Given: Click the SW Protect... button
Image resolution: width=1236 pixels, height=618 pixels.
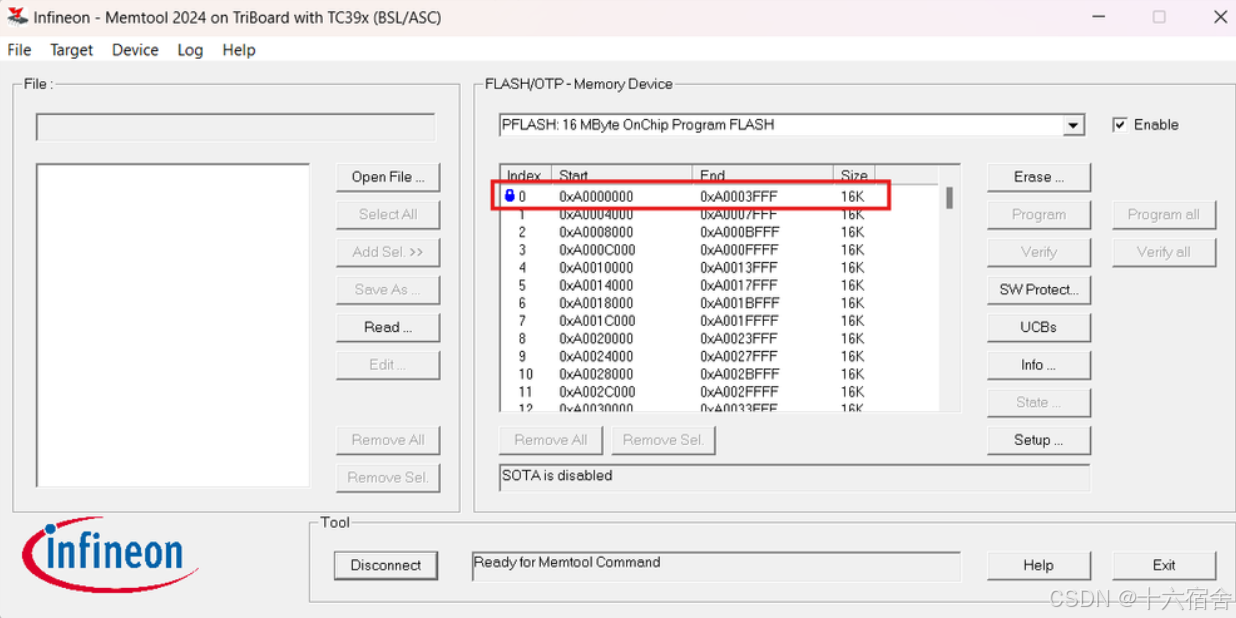Looking at the screenshot, I should click(1038, 290).
